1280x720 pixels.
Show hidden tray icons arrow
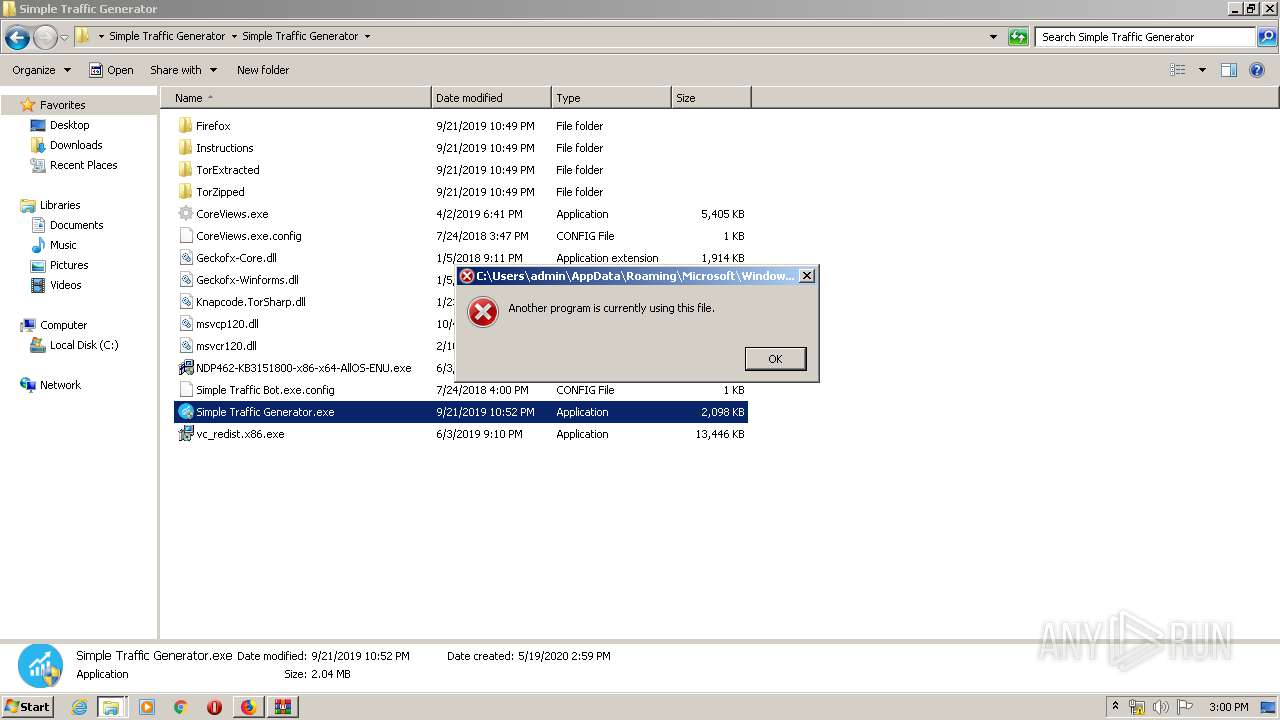[x=1115, y=706]
